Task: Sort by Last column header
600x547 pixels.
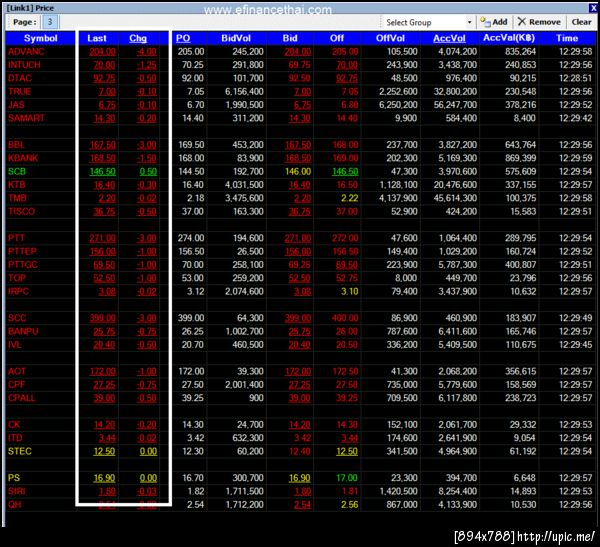Action: pos(97,38)
